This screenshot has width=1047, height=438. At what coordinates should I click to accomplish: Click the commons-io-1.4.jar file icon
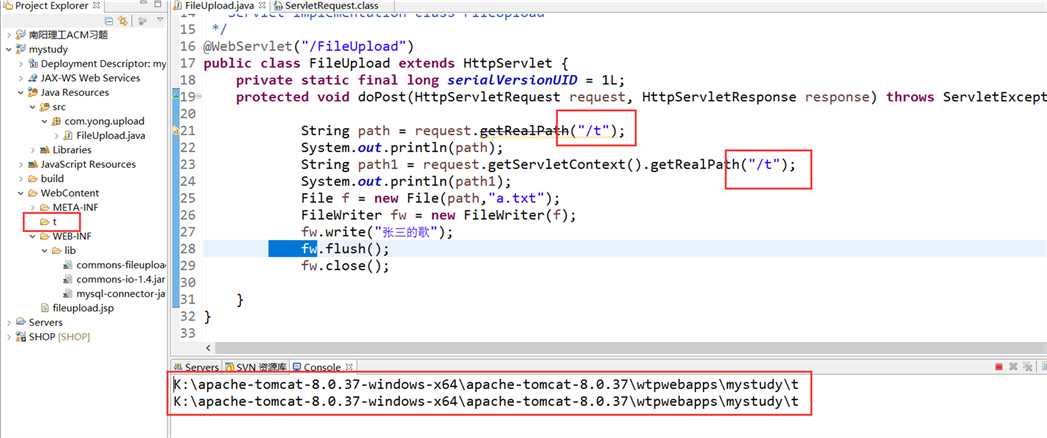68,280
